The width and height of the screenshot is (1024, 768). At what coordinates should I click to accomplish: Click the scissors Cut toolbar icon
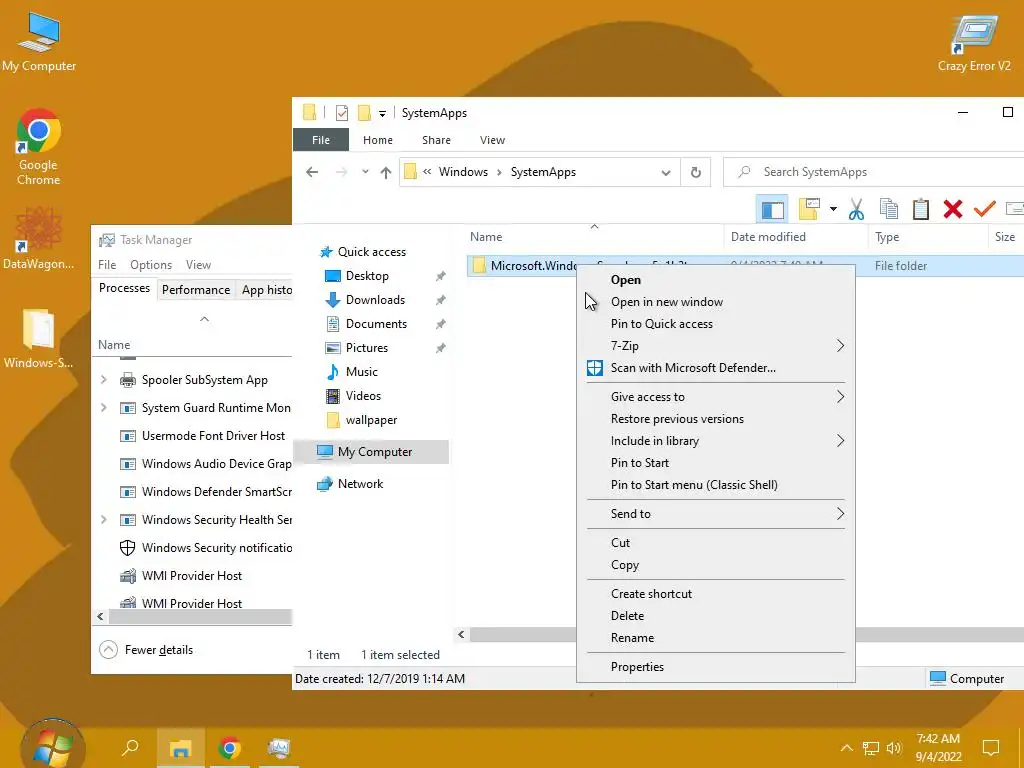856,209
